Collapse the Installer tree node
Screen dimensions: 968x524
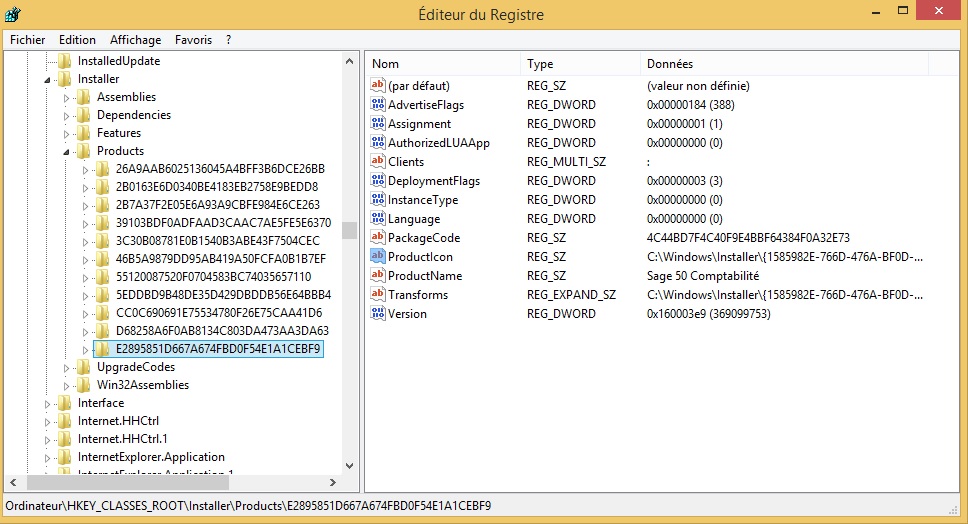tap(48, 80)
